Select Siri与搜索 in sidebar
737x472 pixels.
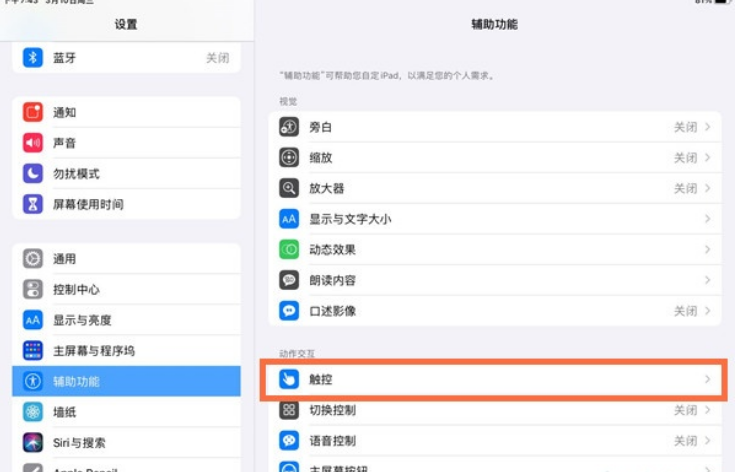pyautogui.click(x=79, y=443)
